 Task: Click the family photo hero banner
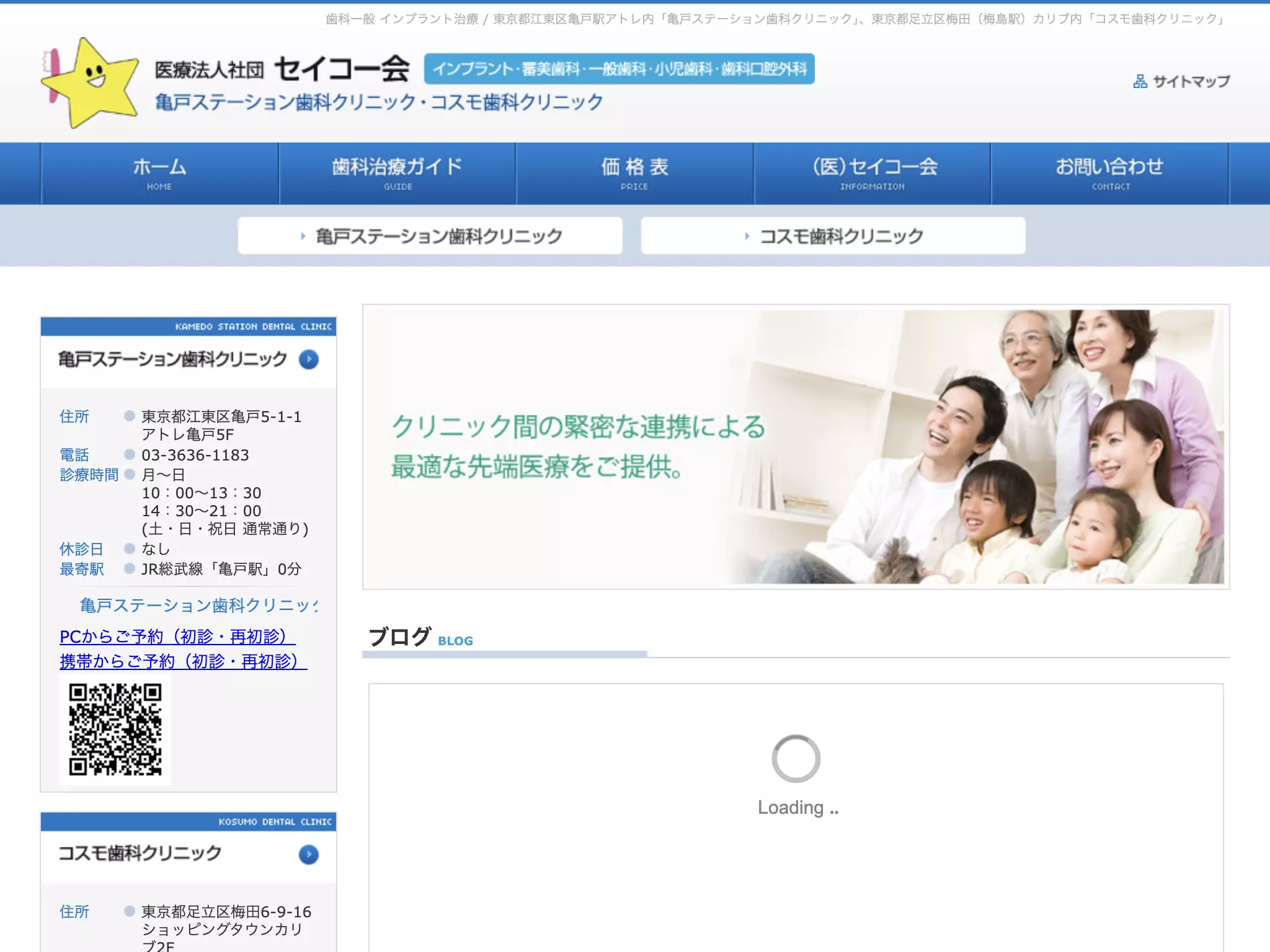796,446
